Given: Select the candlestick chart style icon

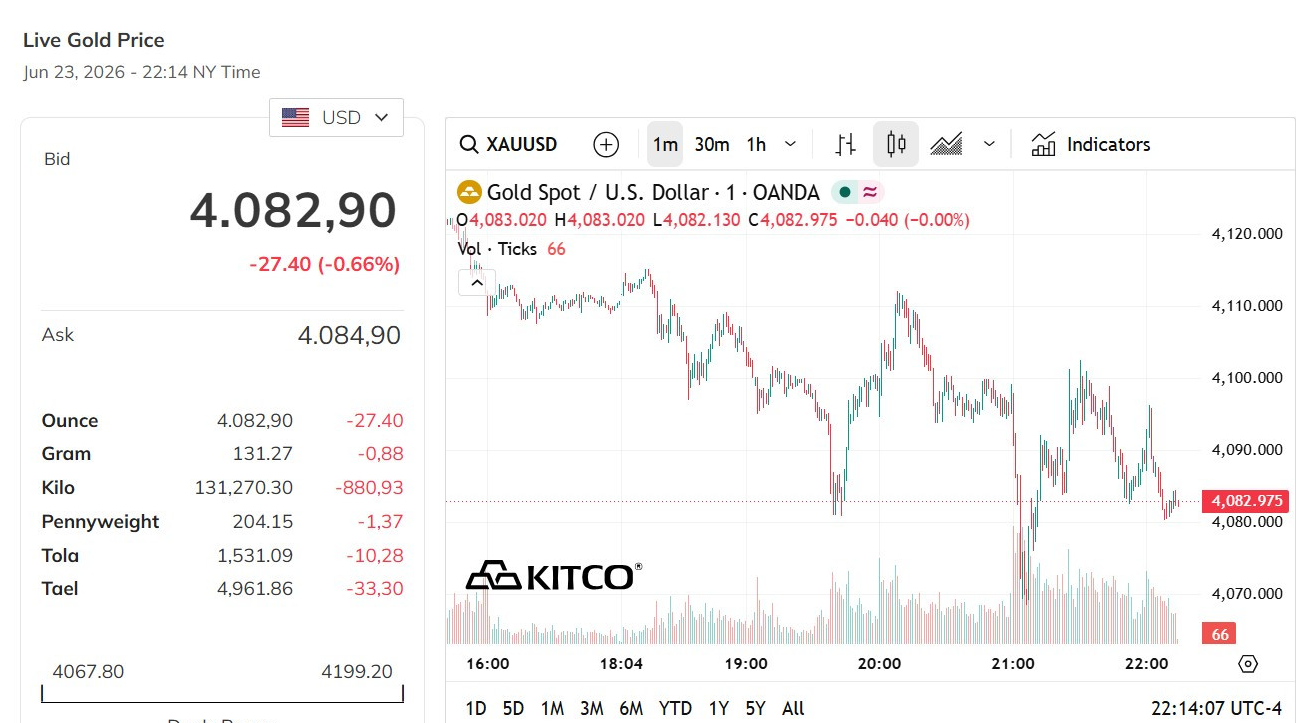Looking at the screenshot, I should click(x=896, y=145).
